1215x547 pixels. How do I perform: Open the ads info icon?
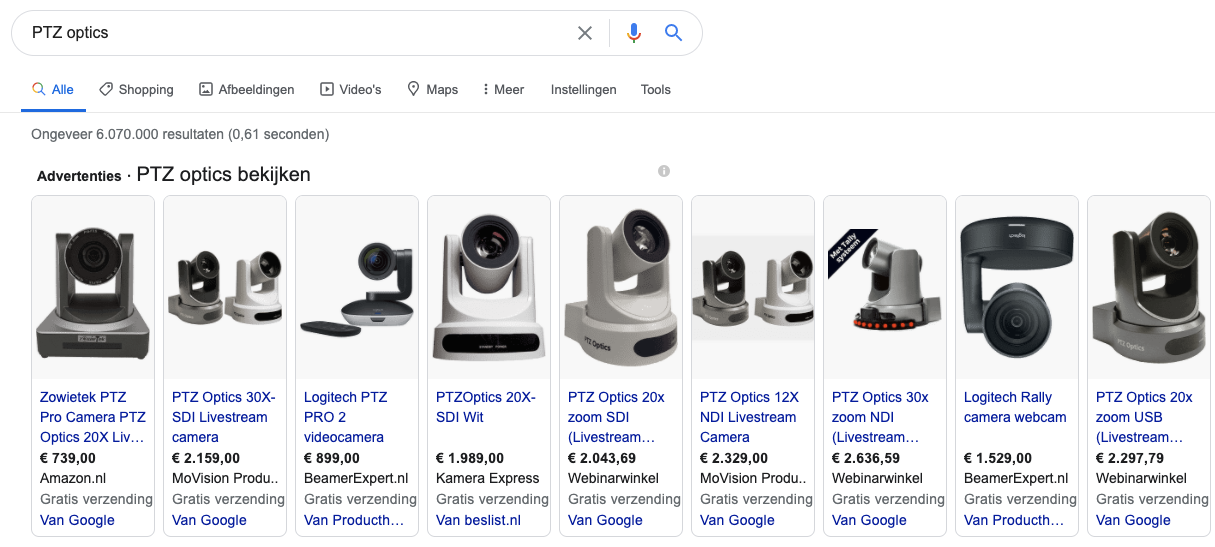pos(664,171)
